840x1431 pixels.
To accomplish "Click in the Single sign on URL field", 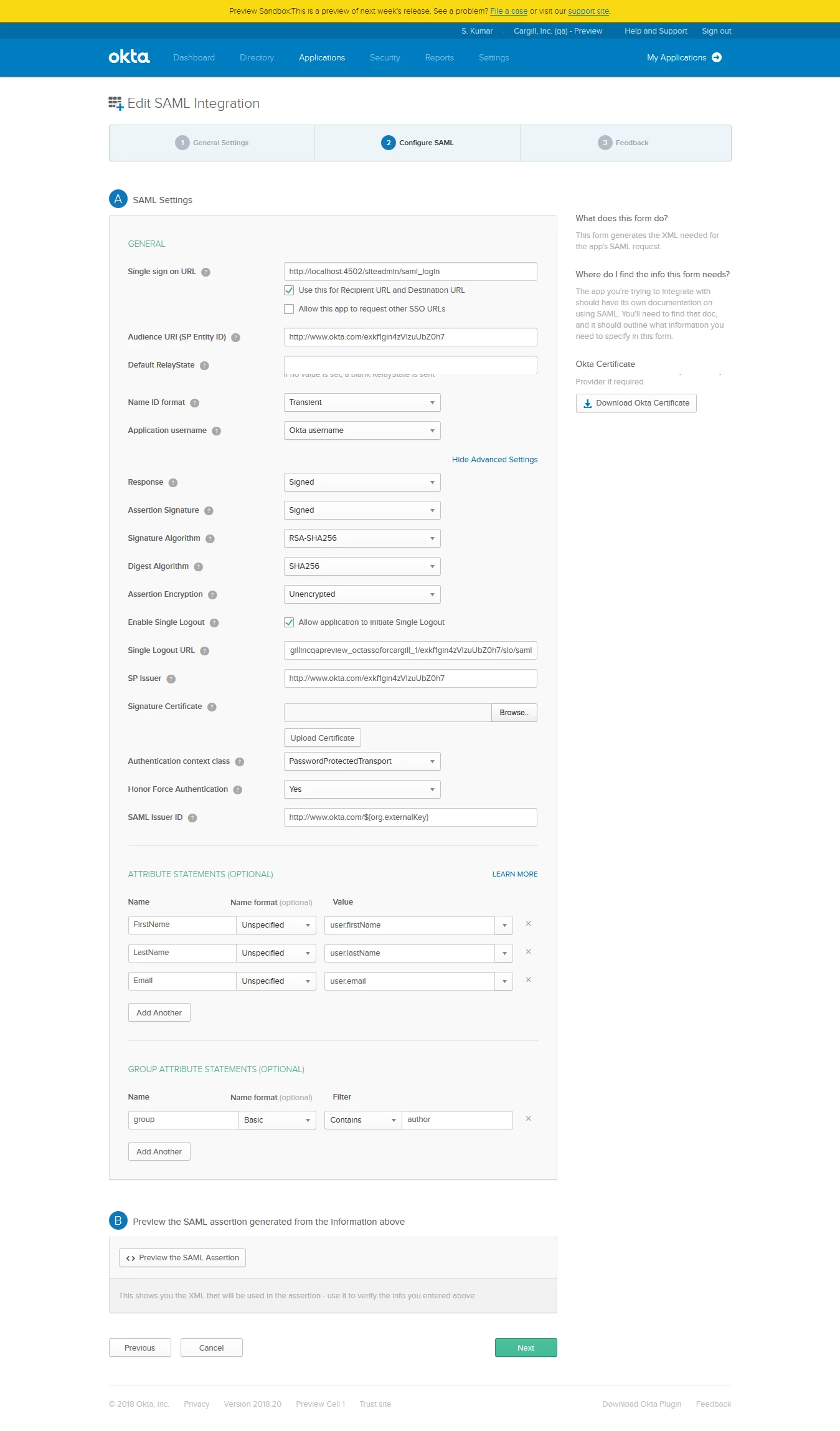I will click(x=410, y=272).
